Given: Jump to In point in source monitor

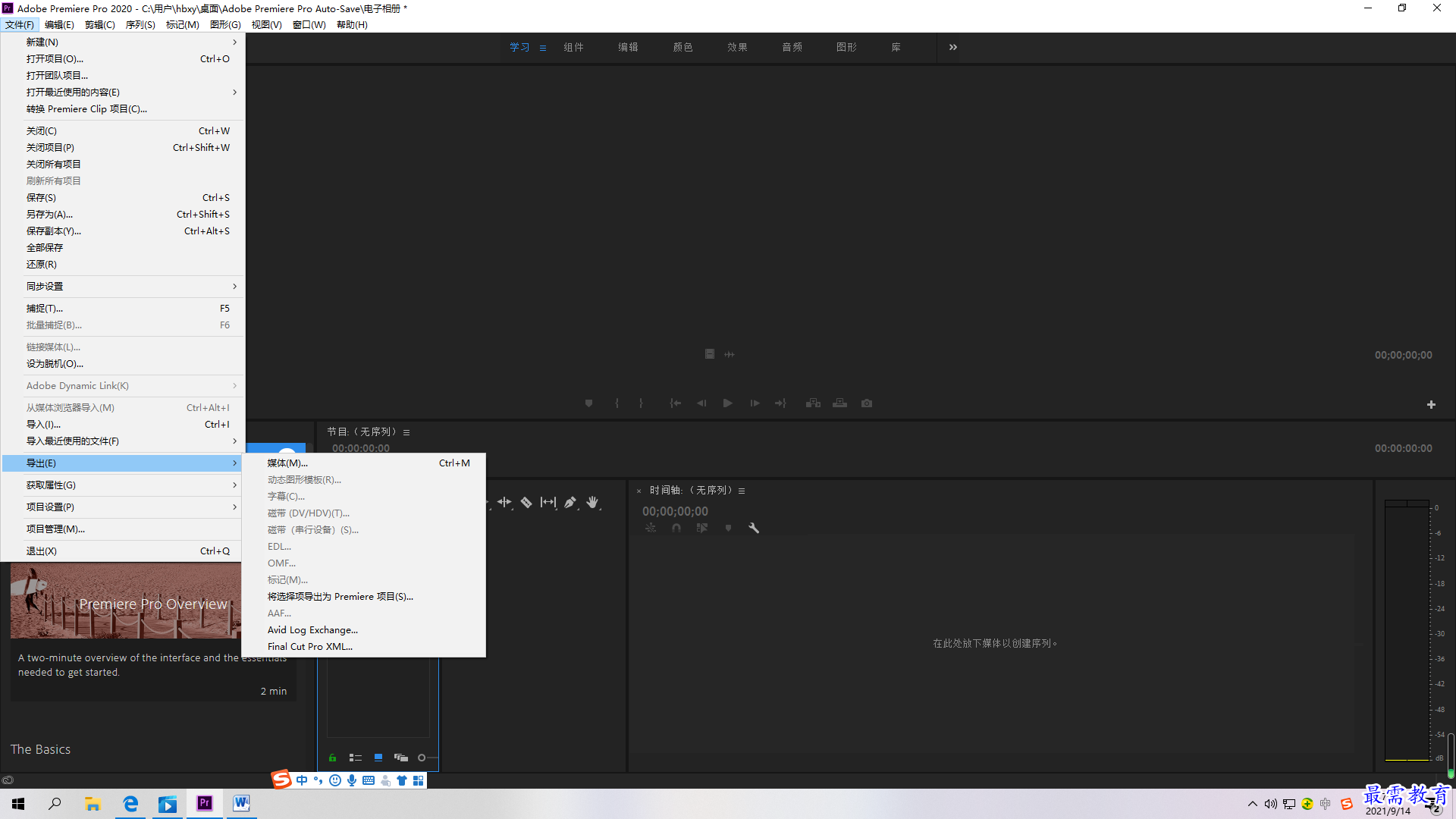Looking at the screenshot, I should pyautogui.click(x=675, y=403).
